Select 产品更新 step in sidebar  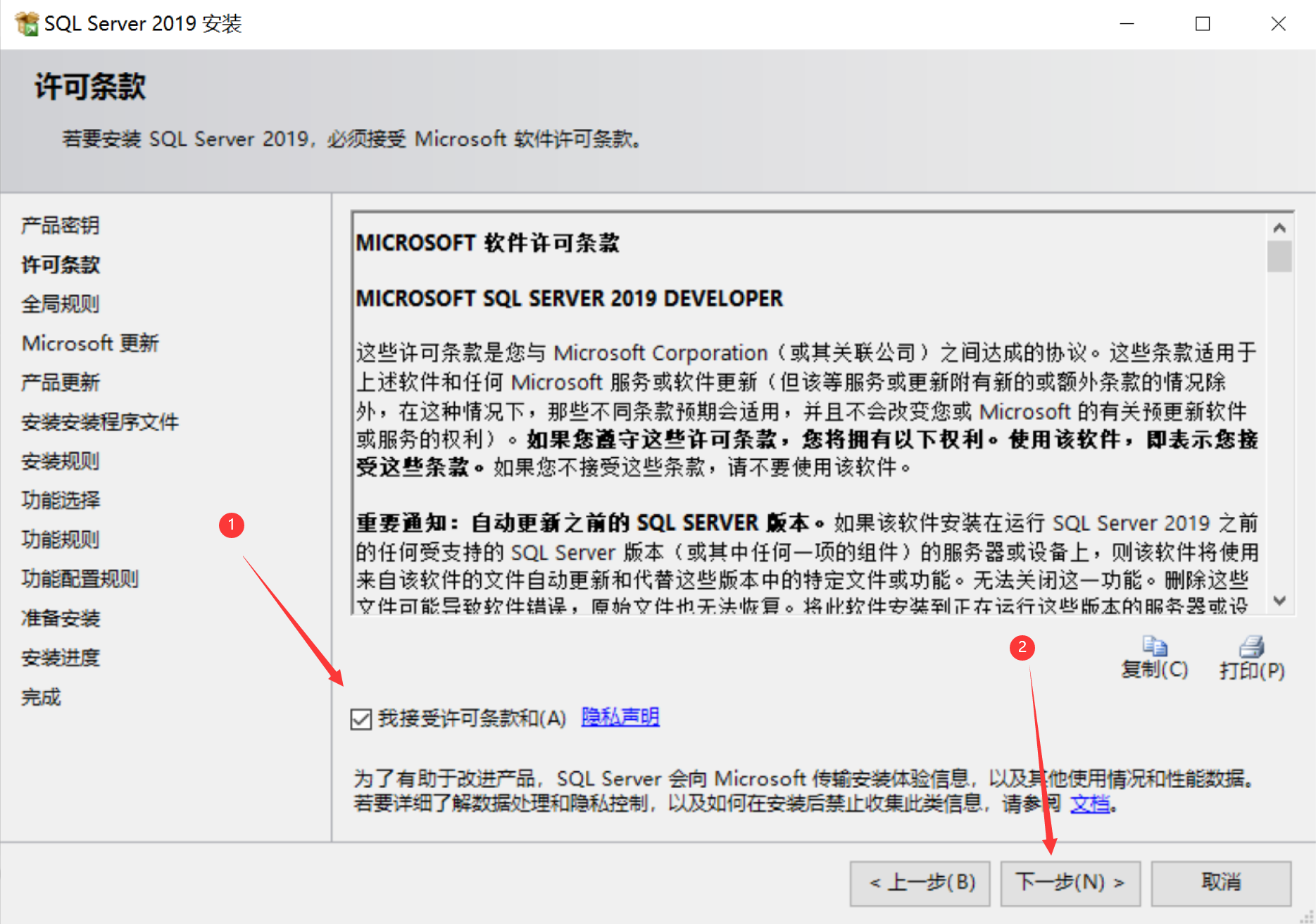tap(61, 382)
